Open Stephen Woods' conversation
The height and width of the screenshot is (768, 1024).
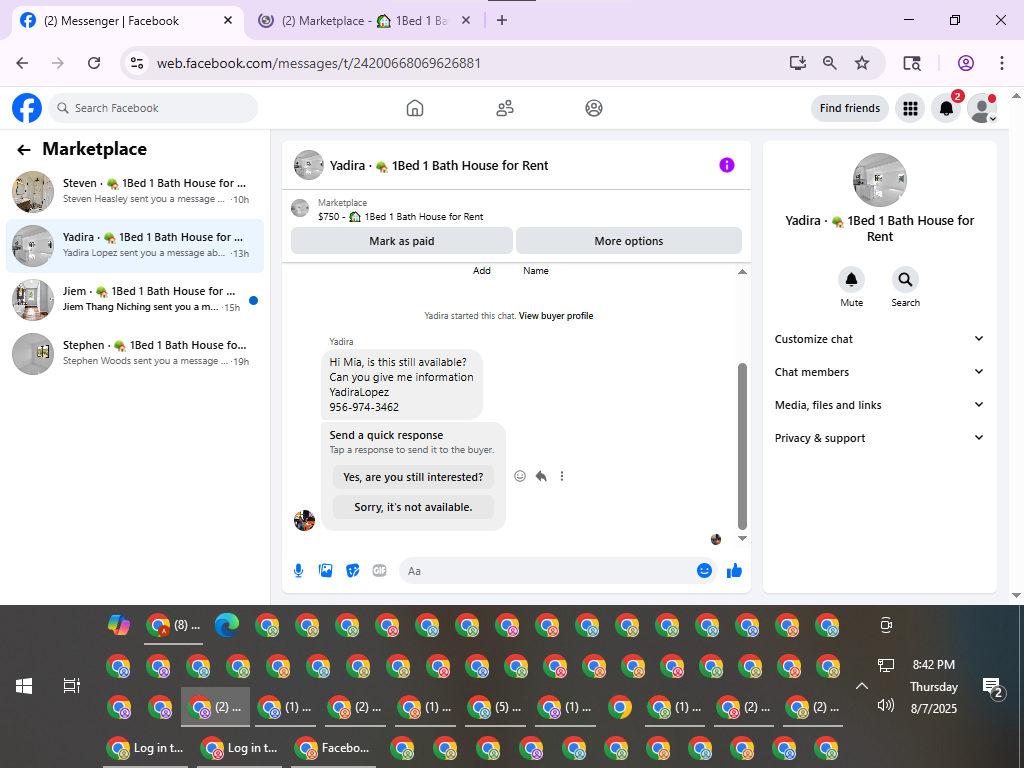(135, 353)
